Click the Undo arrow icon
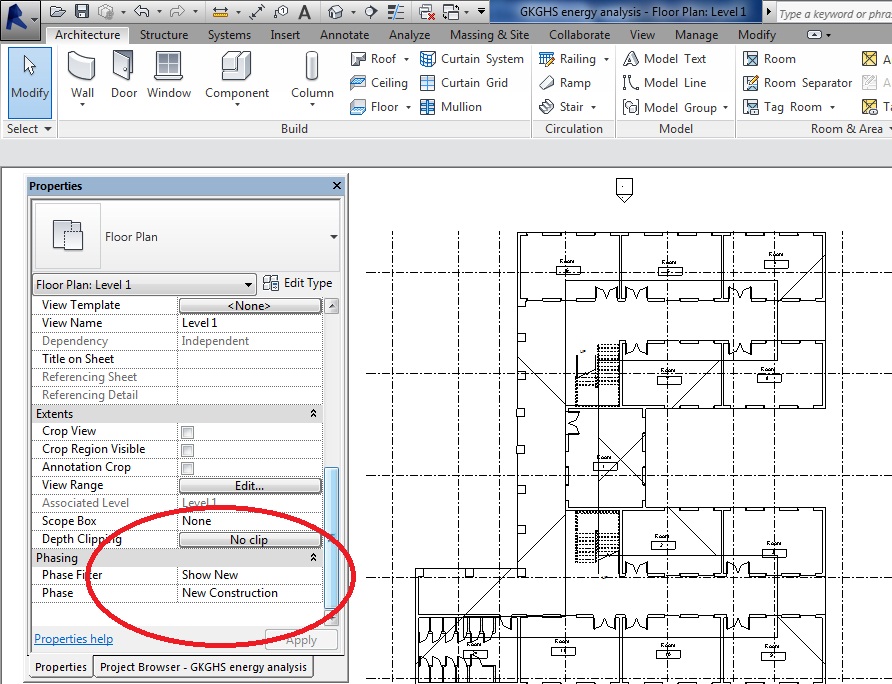This screenshot has height=684, width=892. (x=142, y=11)
